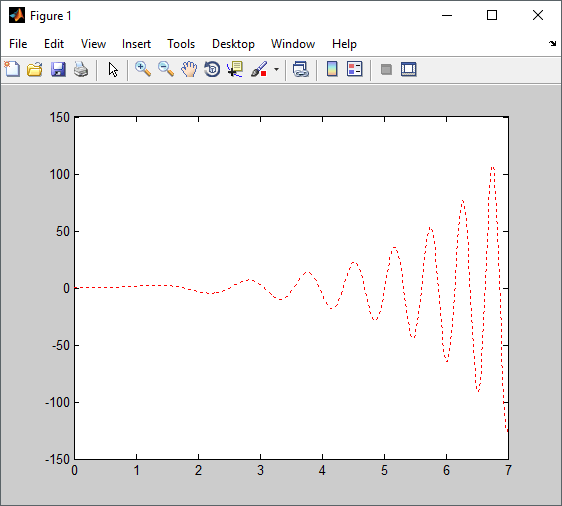This screenshot has height=506, width=562.
Task: Open the Insert menu
Action: point(136,44)
